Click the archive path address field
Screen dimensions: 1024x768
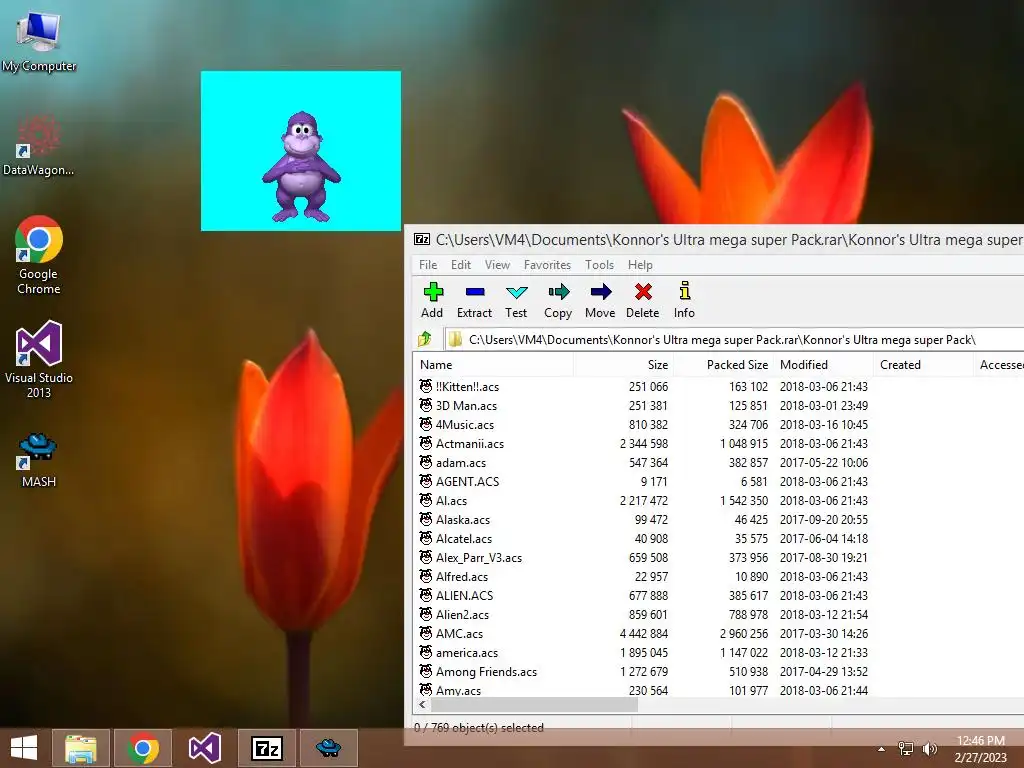click(x=735, y=340)
